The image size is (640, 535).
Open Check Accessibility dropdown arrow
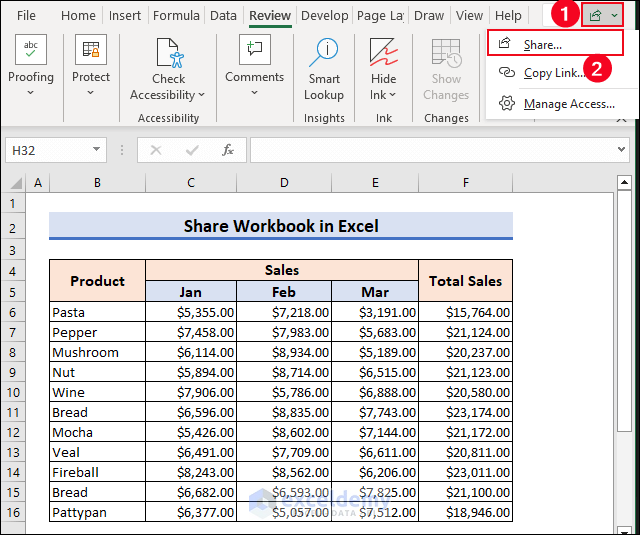pos(201,95)
